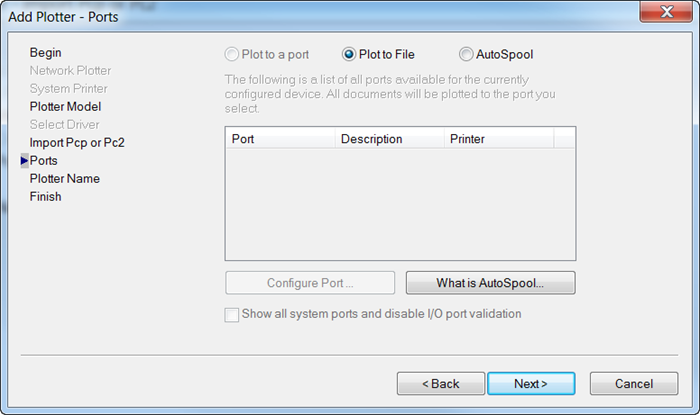Select the Plotter Model step

(x=65, y=106)
